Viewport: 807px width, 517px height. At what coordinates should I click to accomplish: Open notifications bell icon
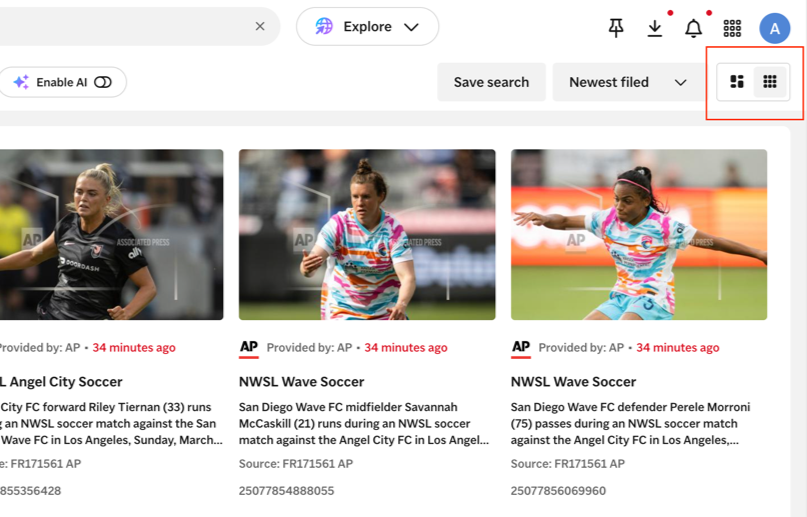point(693,28)
